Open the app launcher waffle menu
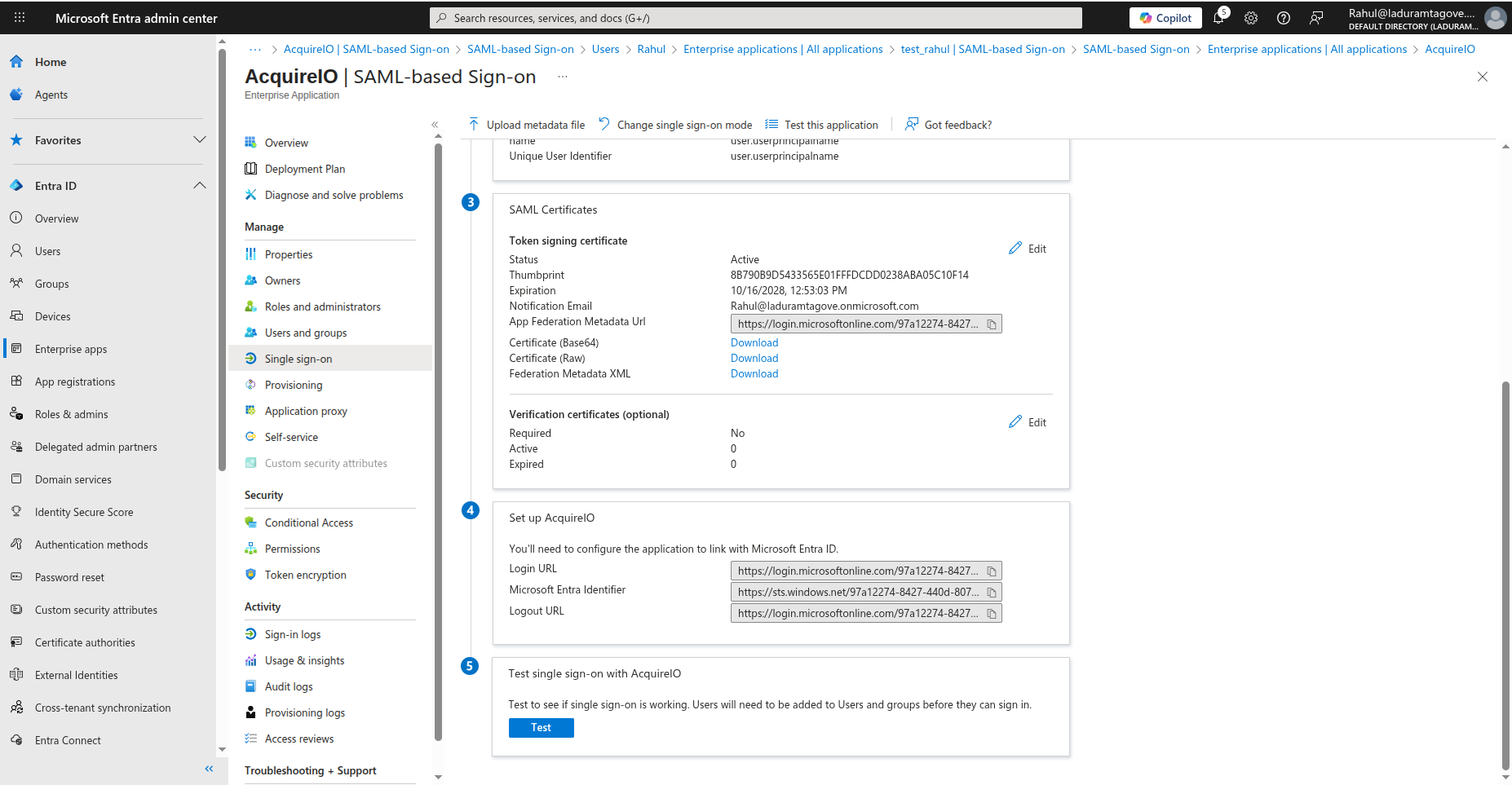The width and height of the screenshot is (1512, 785). coord(20,18)
